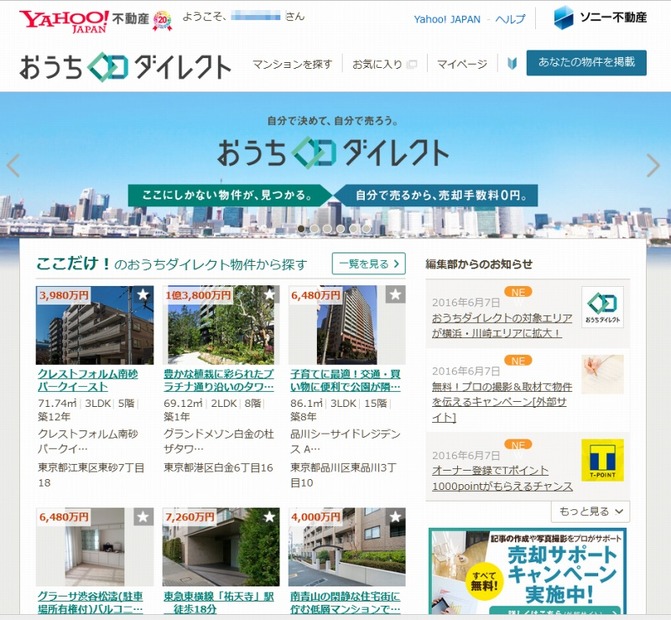Open お気に入り menu item
Screen dimensions: 671x620
pos(384,64)
